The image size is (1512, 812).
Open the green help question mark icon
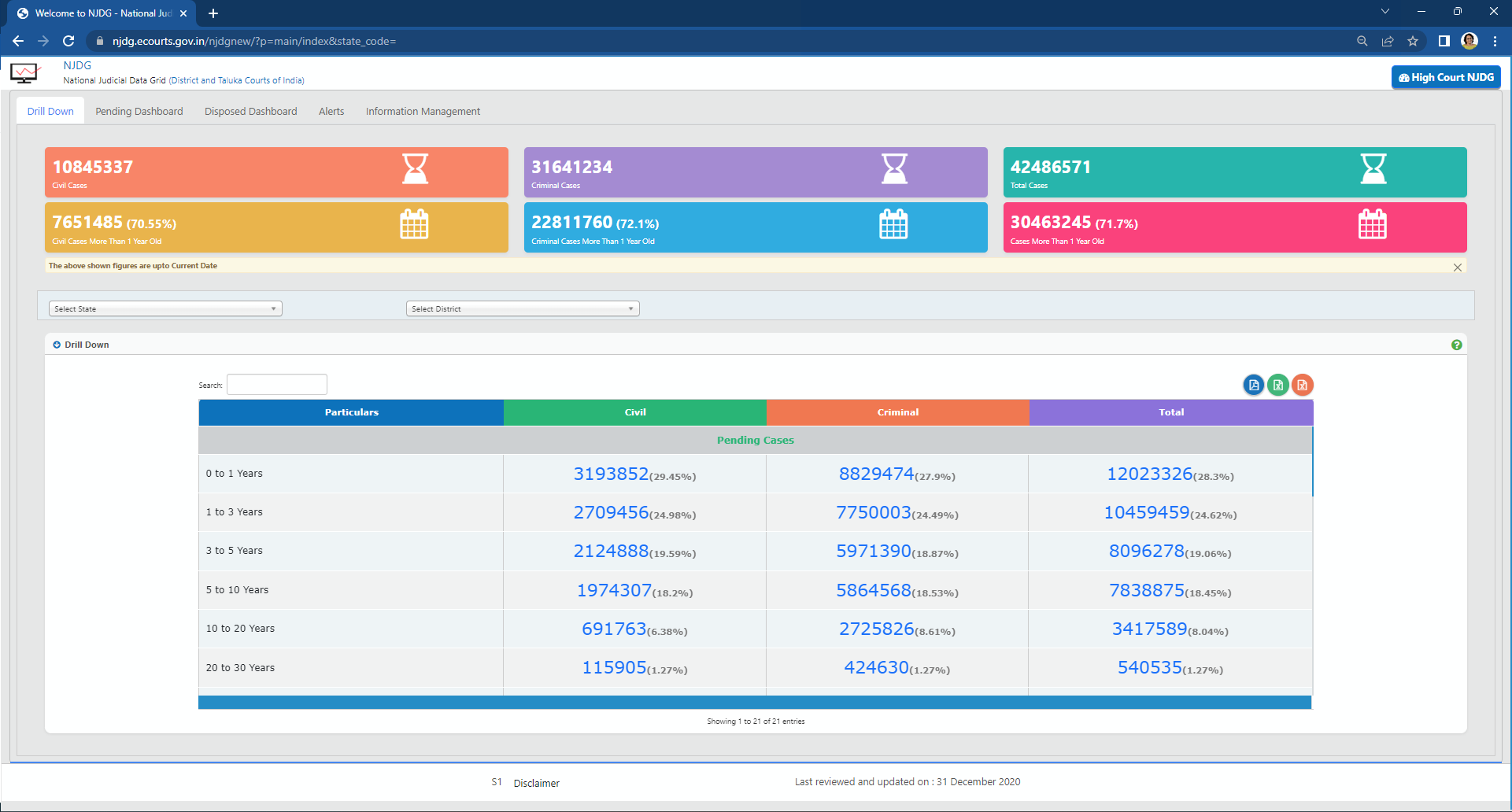tap(1456, 345)
